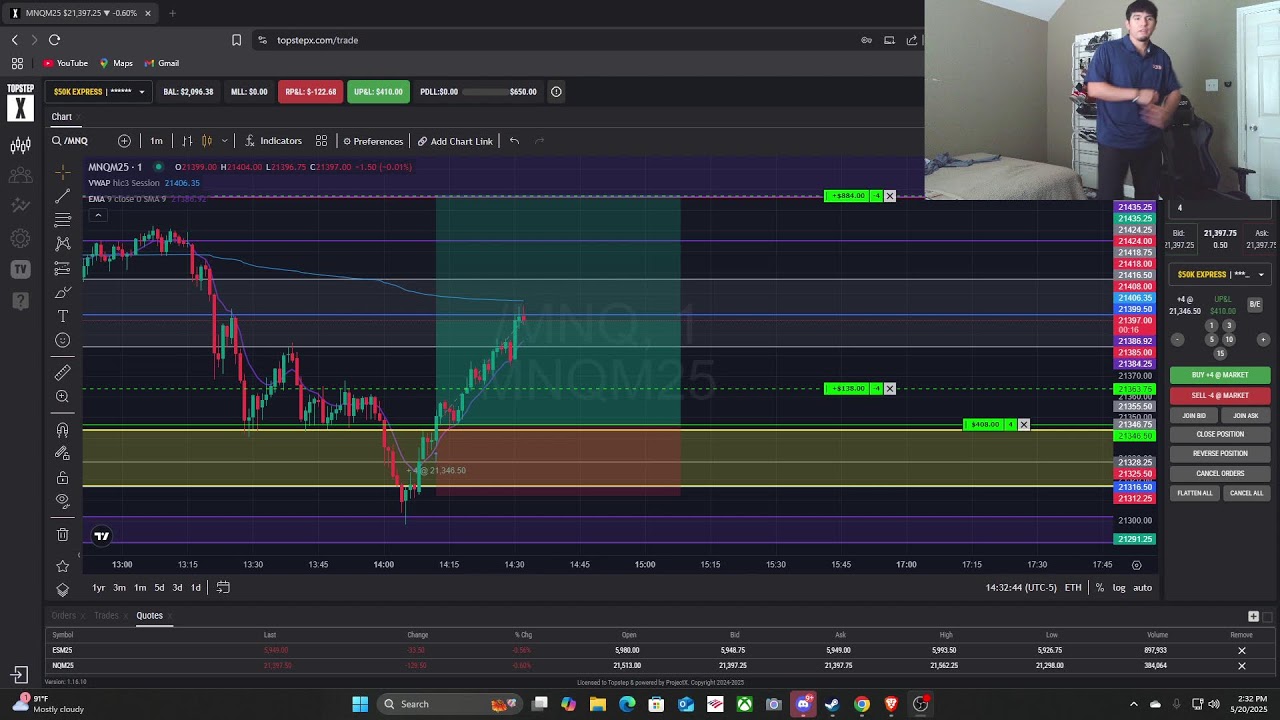Select the trend line drawing tool
The image size is (1280, 720).
click(63, 196)
